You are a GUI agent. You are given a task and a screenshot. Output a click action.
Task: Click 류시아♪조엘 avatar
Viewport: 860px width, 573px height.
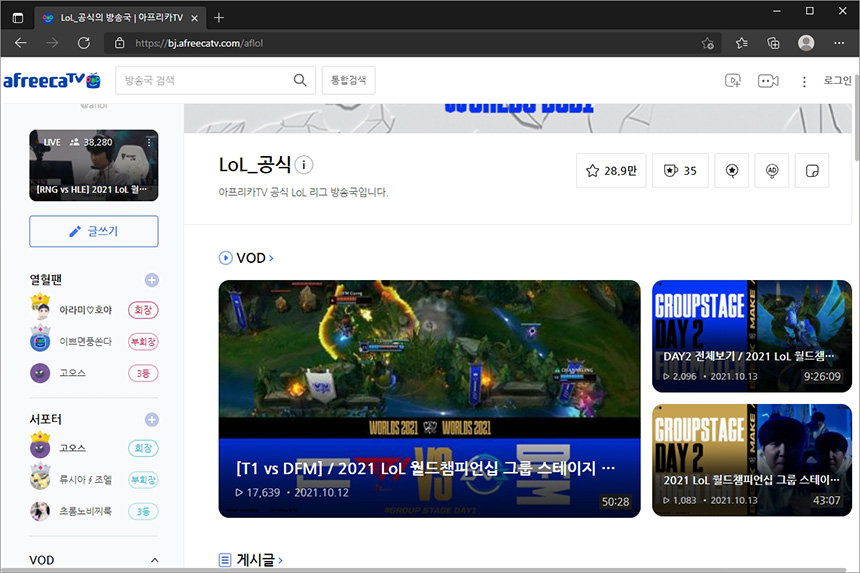pyautogui.click(x=40, y=477)
